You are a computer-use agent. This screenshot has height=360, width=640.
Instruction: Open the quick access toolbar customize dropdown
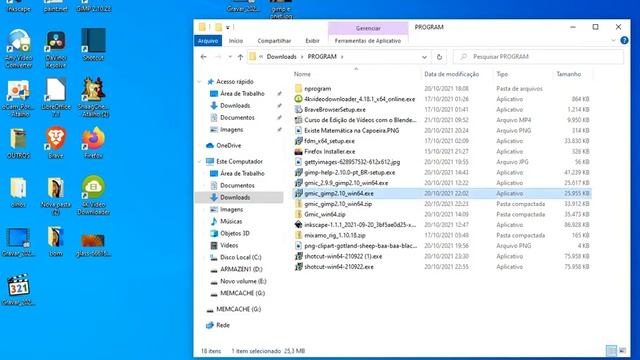click(228, 27)
